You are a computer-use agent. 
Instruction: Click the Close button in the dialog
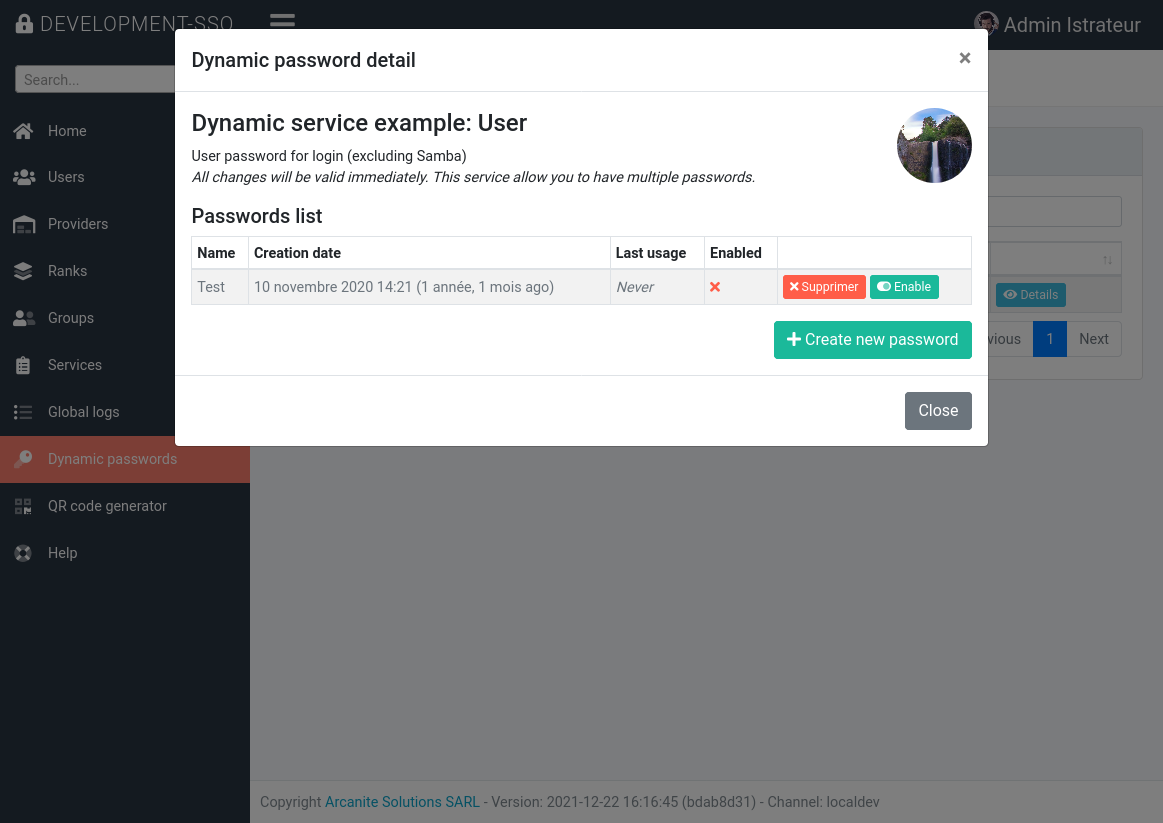[938, 411]
